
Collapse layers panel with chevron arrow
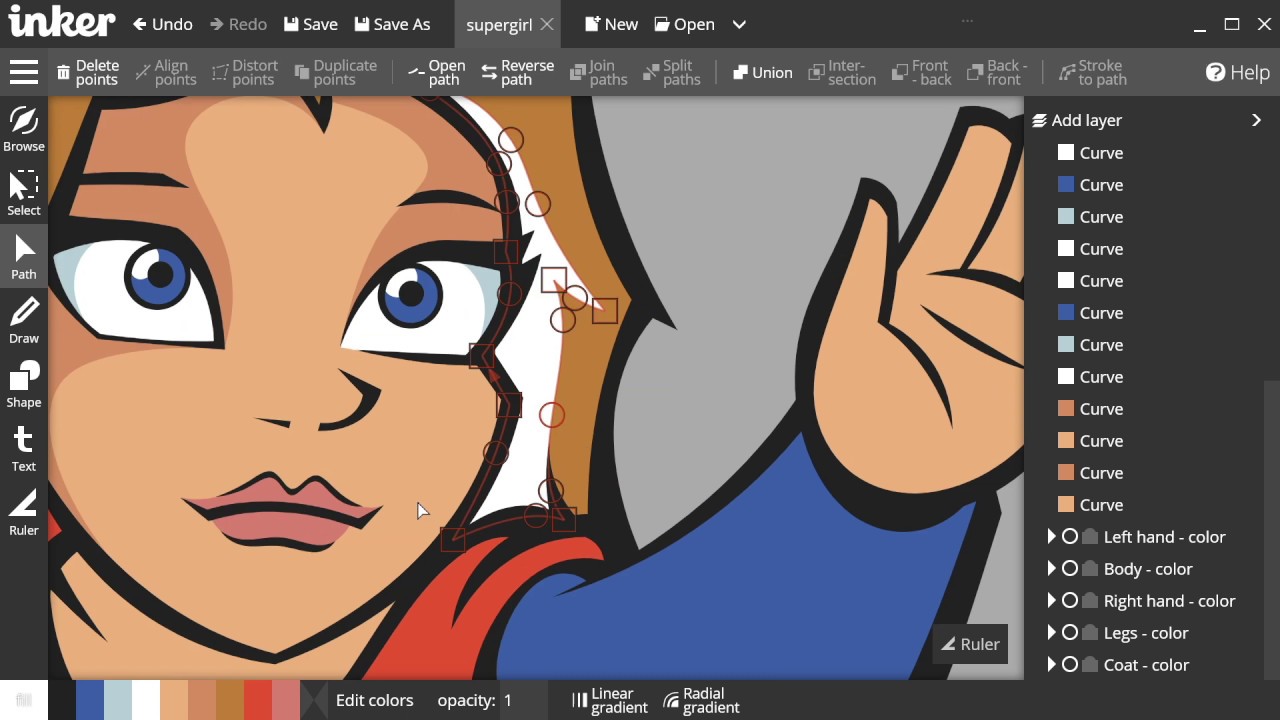tap(1256, 120)
